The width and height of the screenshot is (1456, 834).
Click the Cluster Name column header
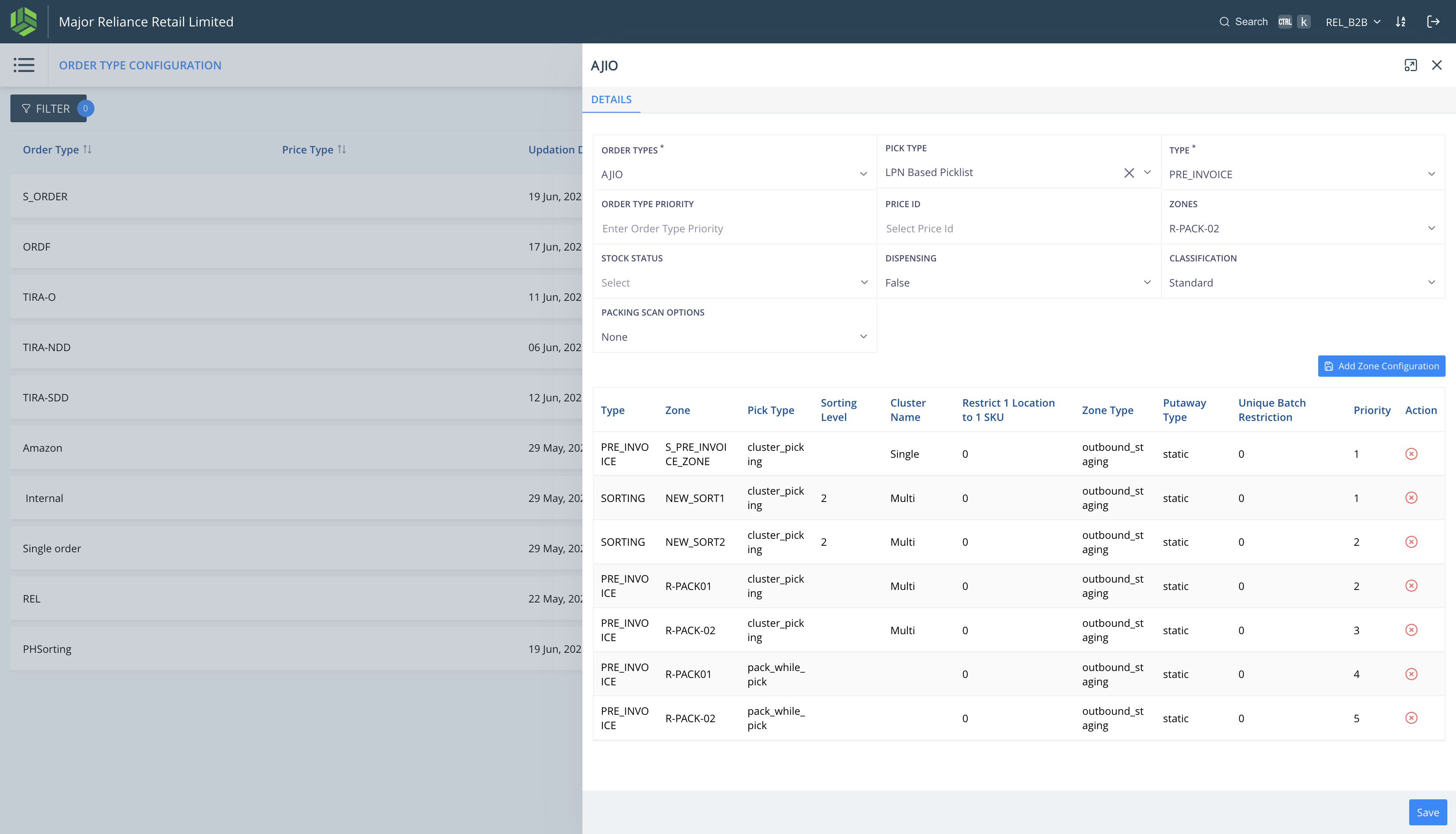pos(907,410)
